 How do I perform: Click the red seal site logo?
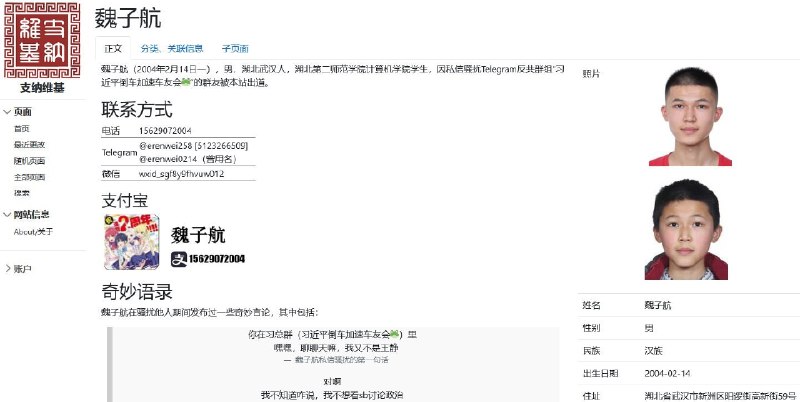(x=42, y=40)
